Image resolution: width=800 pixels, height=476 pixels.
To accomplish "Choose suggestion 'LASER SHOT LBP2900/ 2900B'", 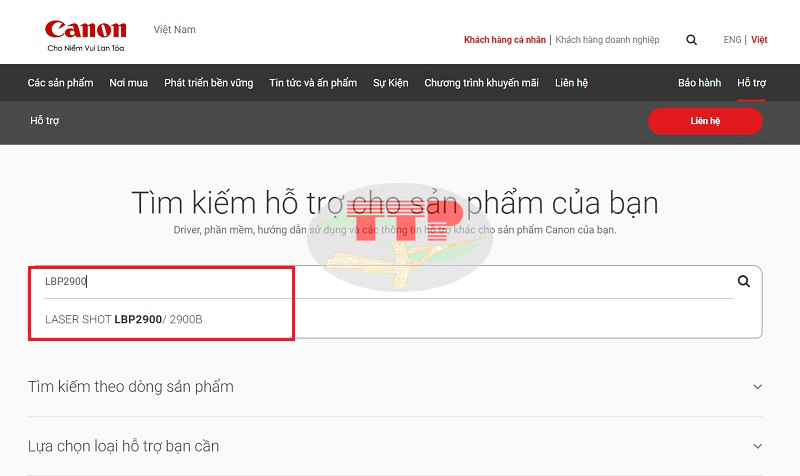I will (x=124, y=319).
